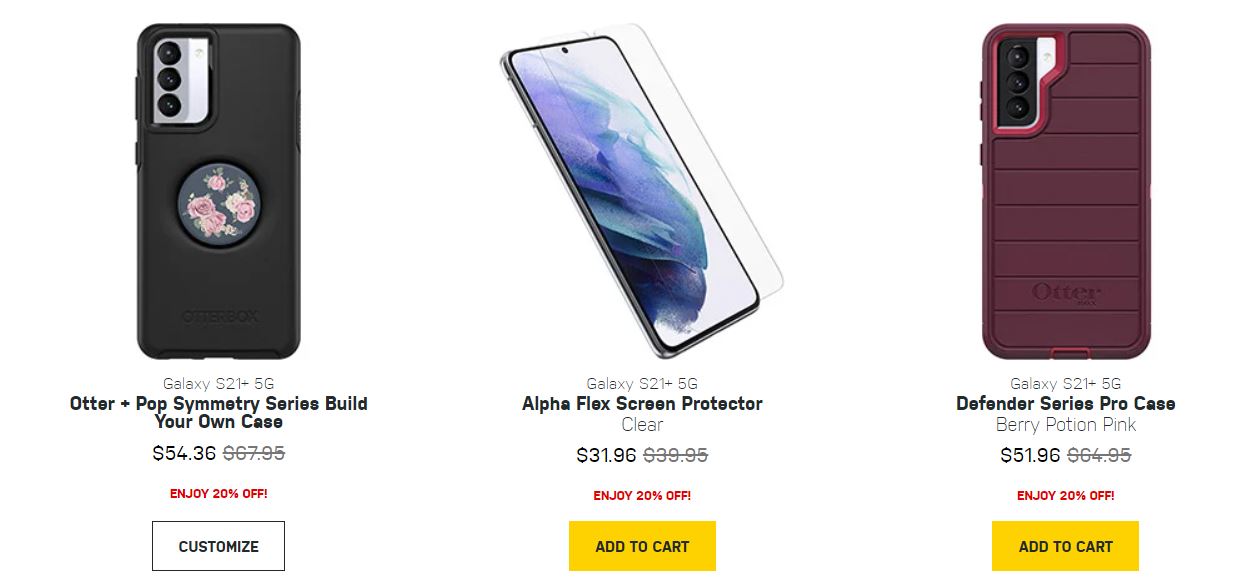Screen dimensions: 1253x584
Task: Click the crossed-out $39.95 original price
Action: tap(676, 456)
